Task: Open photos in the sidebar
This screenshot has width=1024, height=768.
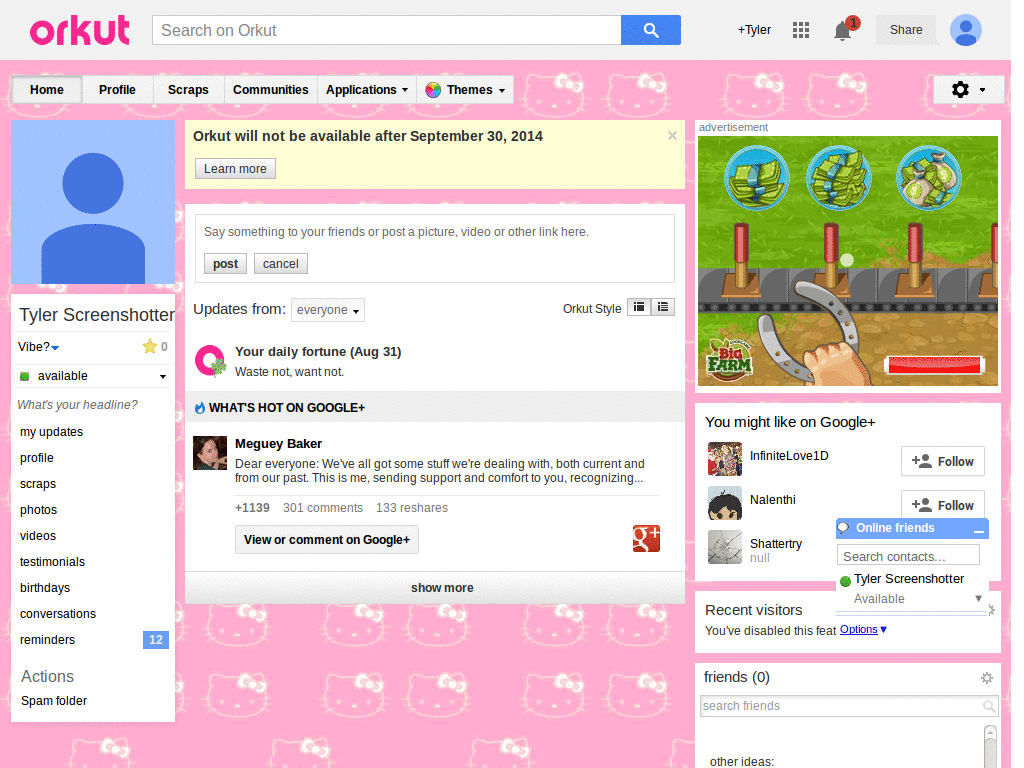Action: tap(39, 510)
